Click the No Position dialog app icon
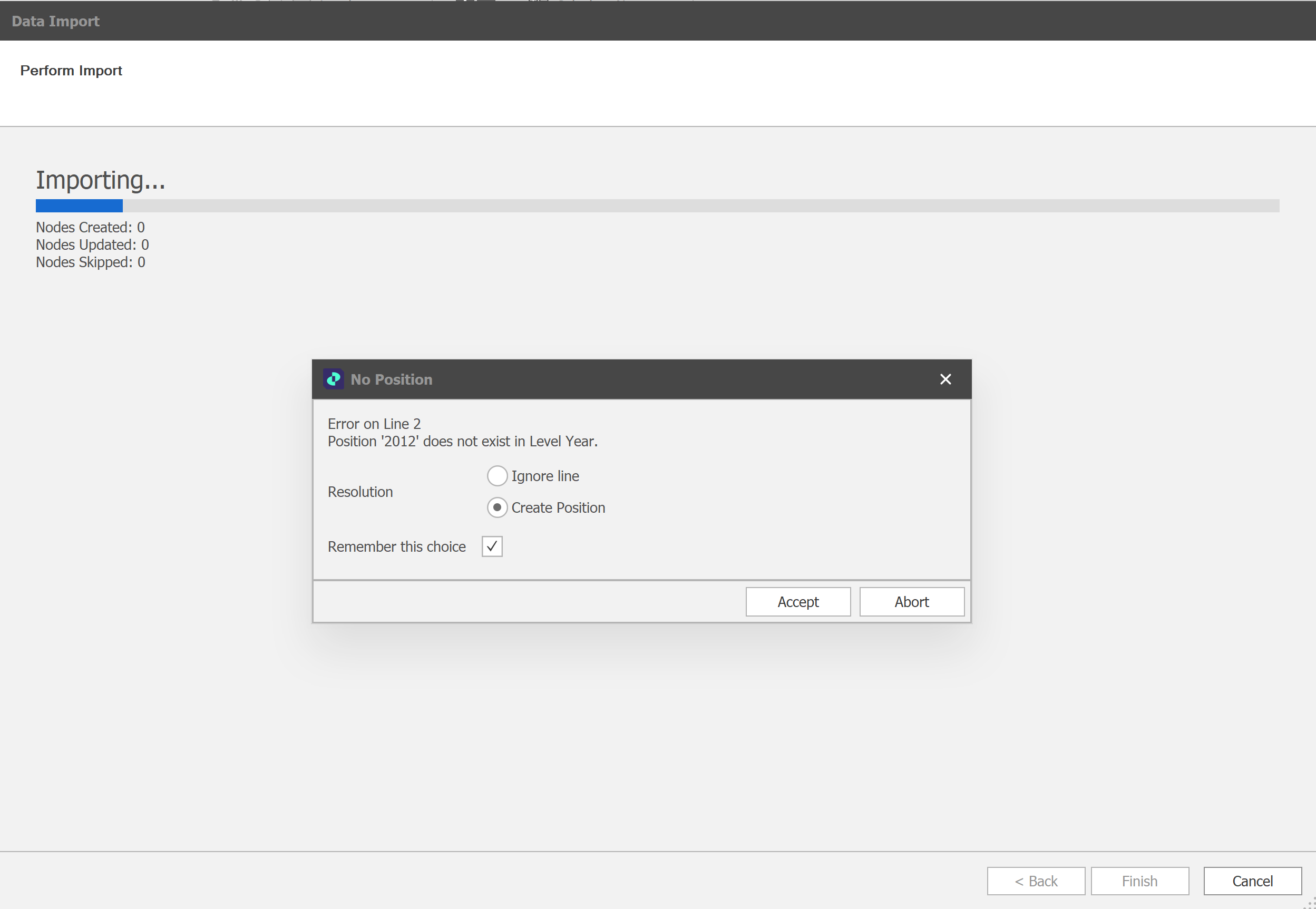Screen dimensions: 1316x909 tap(333, 379)
